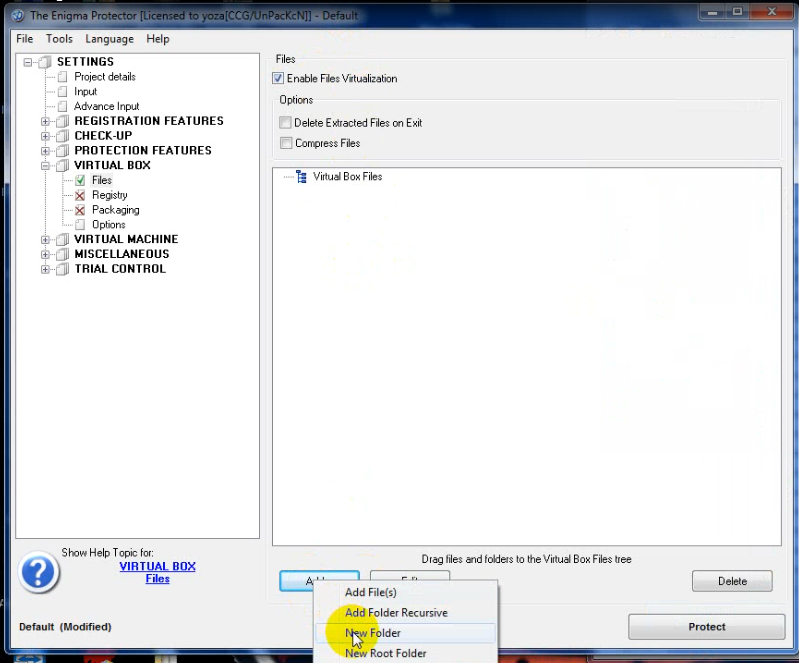
Task: Click the page icon beside Options
Action: (80, 225)
